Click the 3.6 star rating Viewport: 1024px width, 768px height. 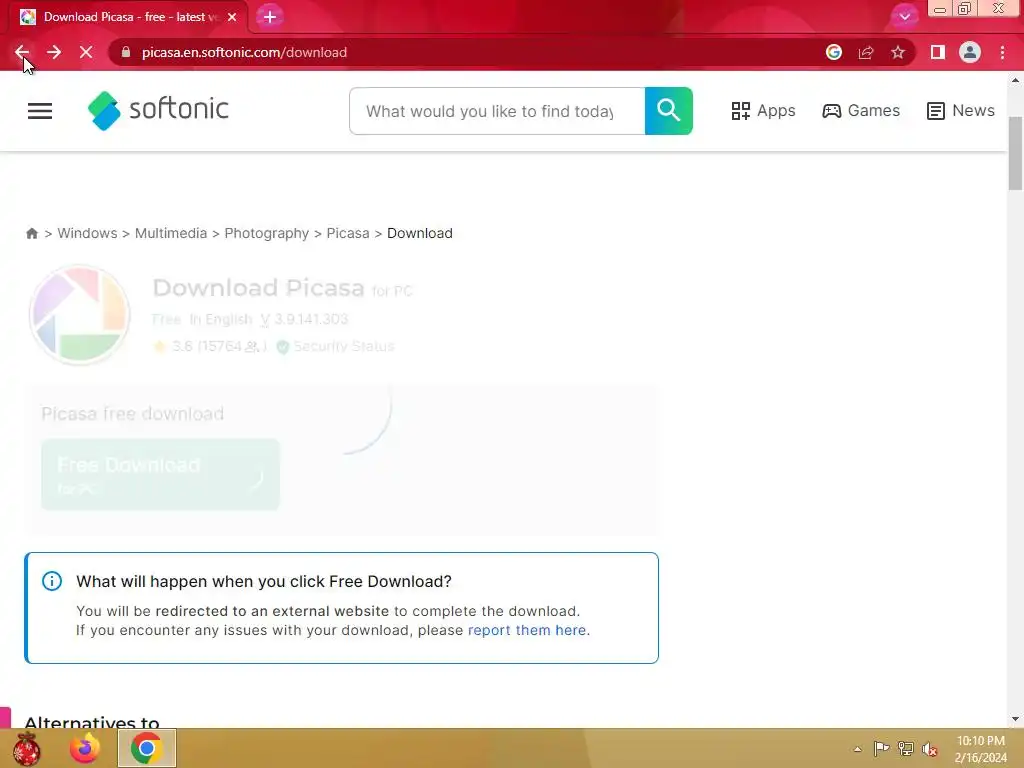209,346
